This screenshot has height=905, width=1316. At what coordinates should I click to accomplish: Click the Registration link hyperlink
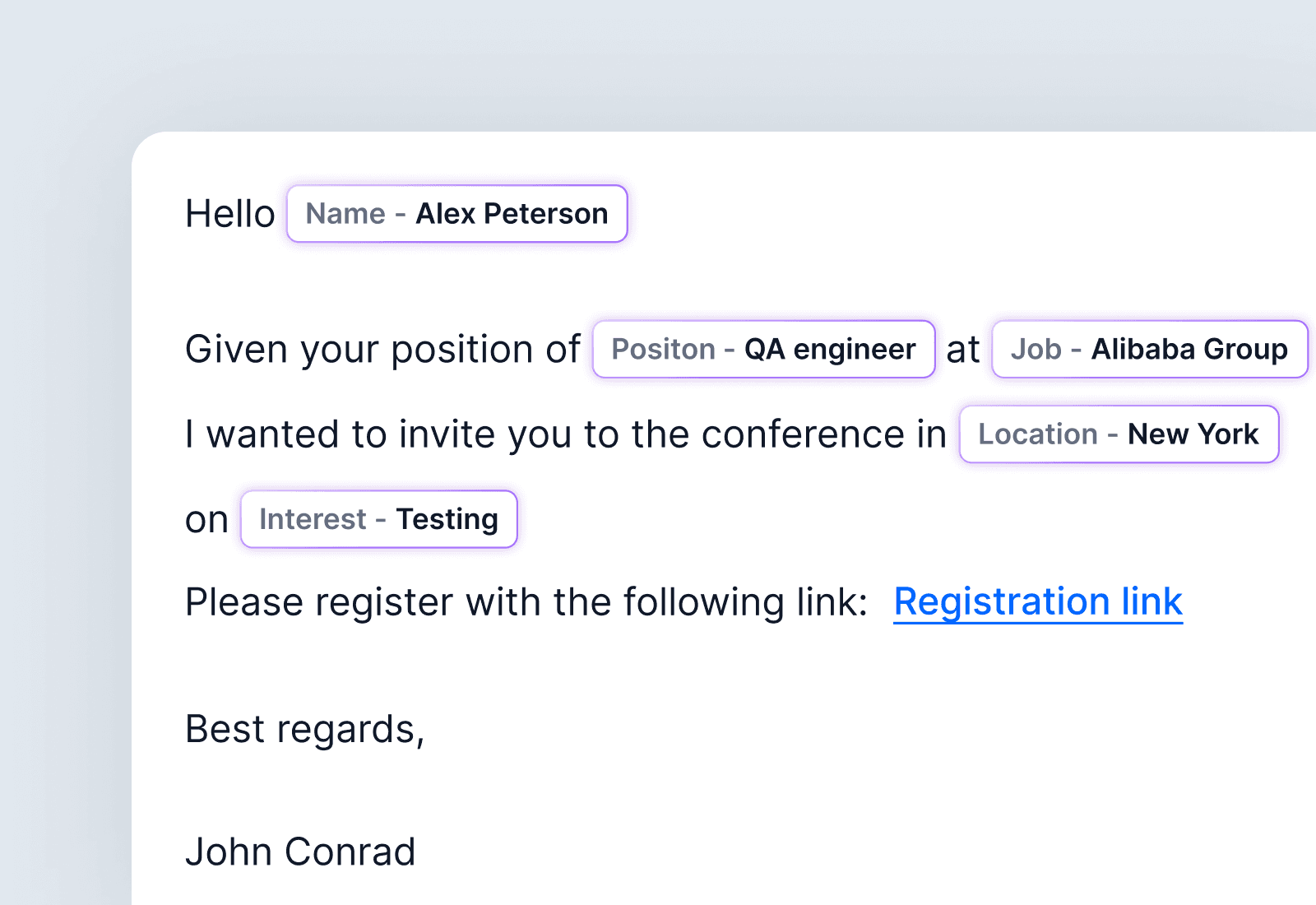(1038, 601)
